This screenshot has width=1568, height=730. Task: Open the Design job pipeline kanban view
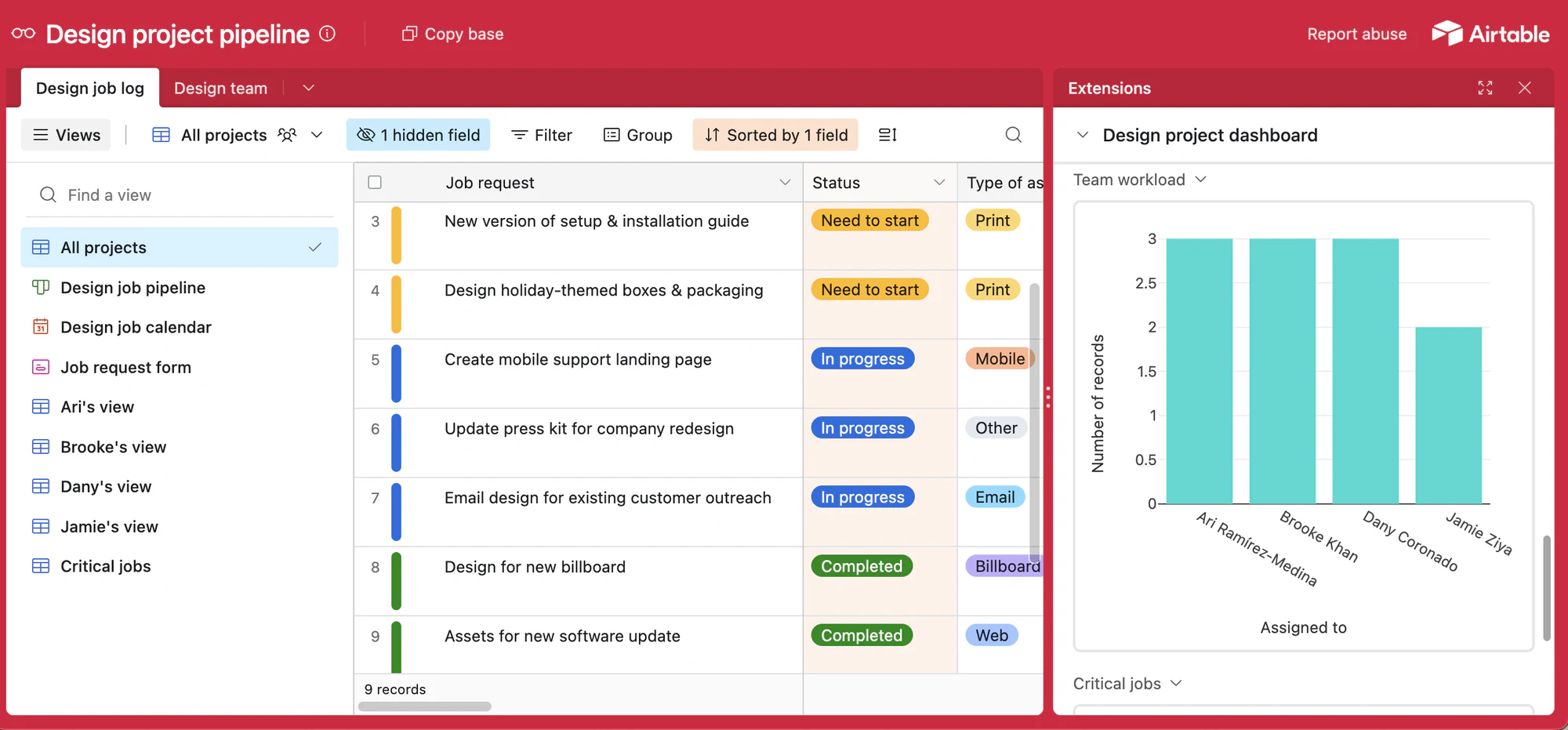[x=180, y=288]
